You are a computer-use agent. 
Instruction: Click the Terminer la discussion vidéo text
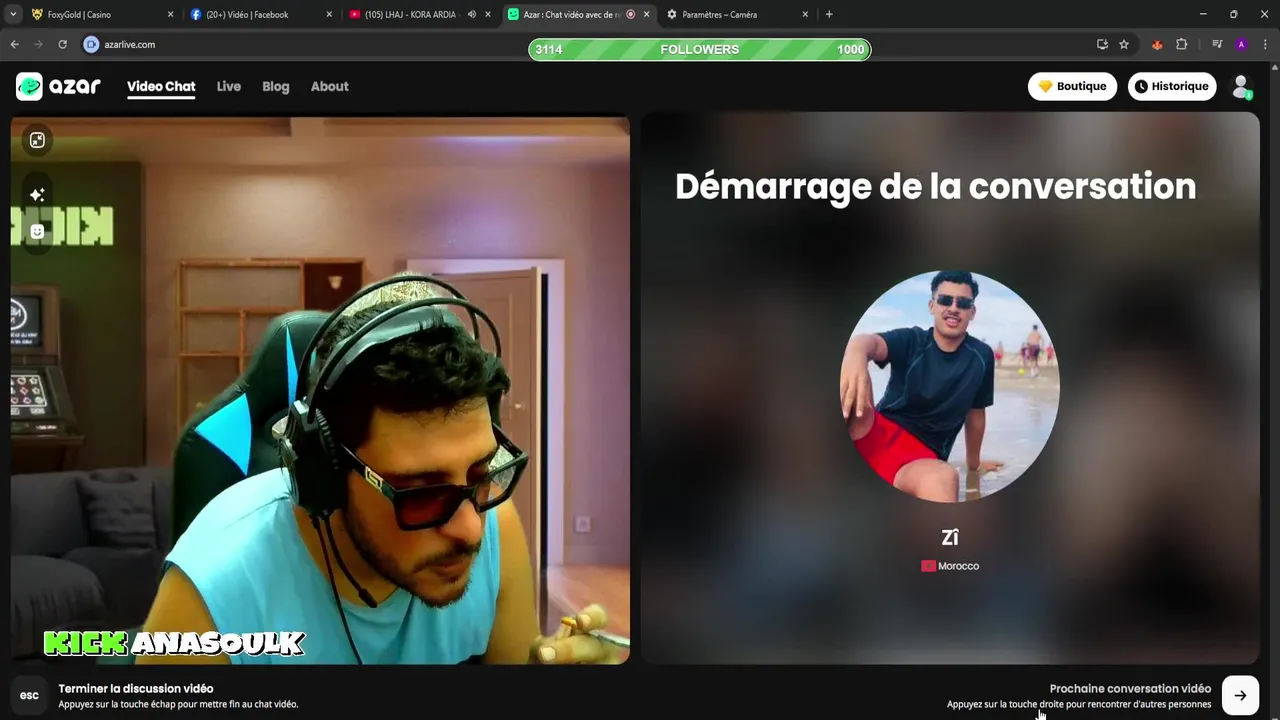[x=136, y=688]
